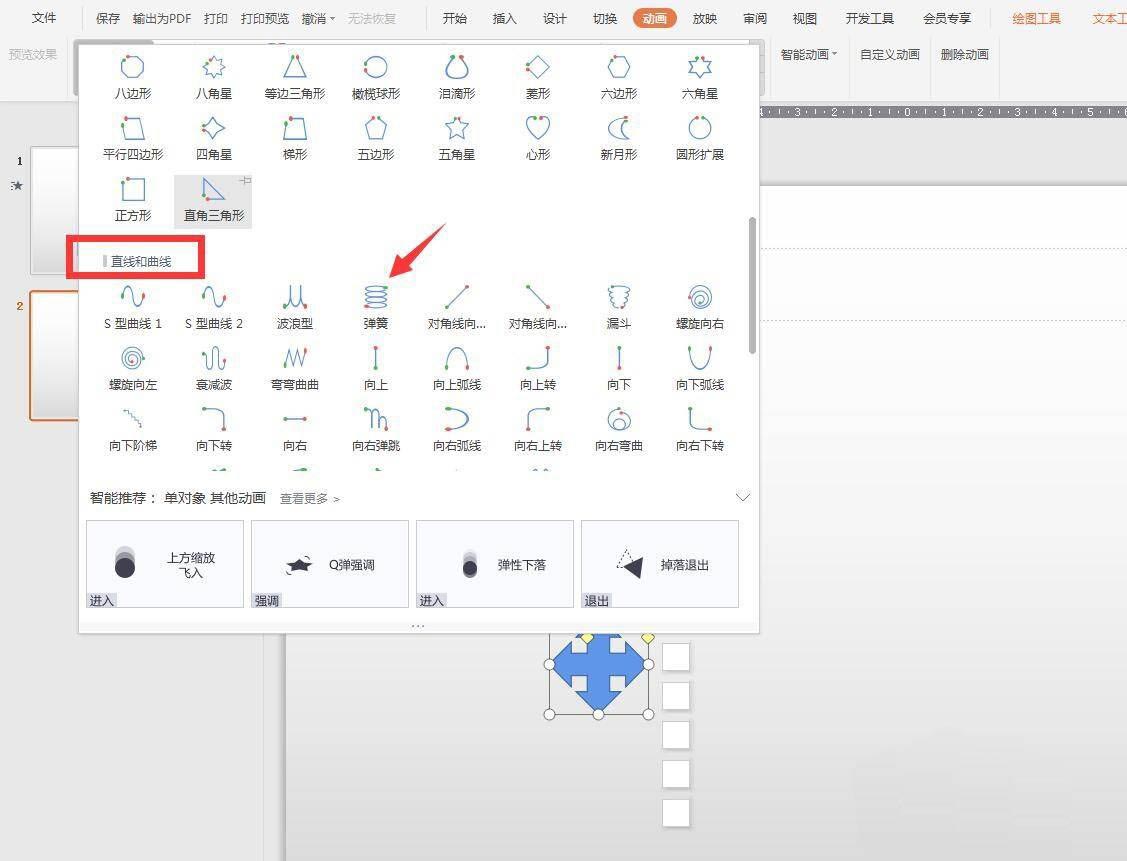Select the 漏斗 funnel path
The width and height of the screenshot is (1127, 861).
coord(618,300)
